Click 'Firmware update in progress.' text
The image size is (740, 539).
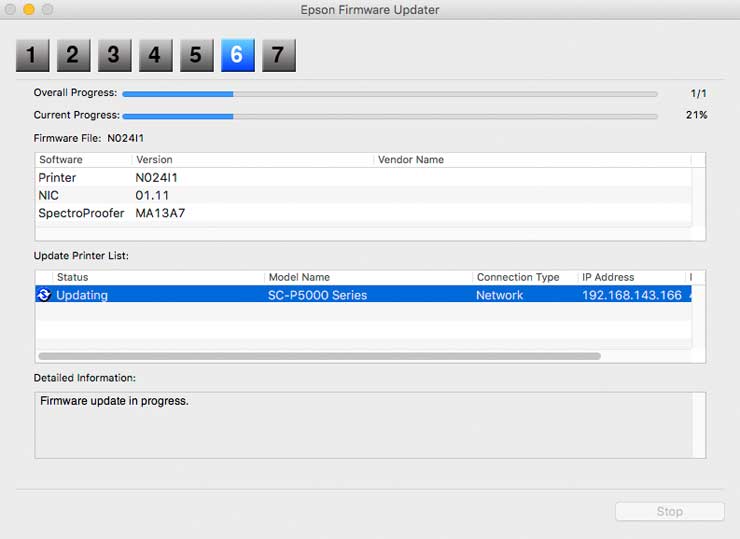pos(114,401)
